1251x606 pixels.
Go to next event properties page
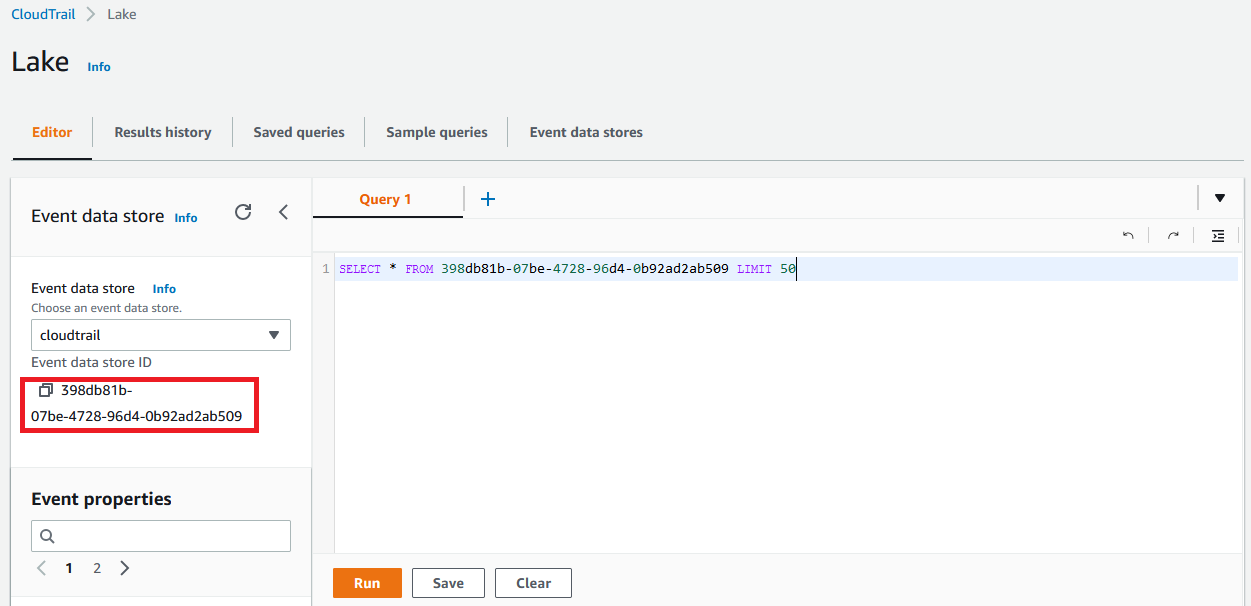pos(124,568)
